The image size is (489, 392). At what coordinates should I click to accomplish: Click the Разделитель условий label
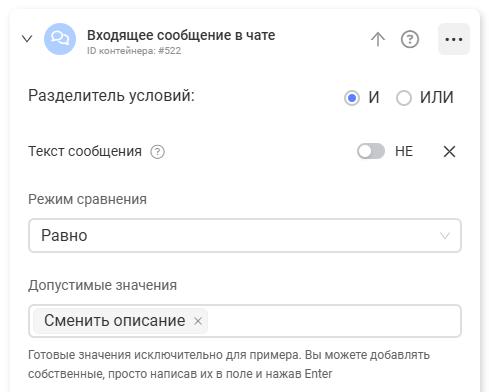coord(111,96)
